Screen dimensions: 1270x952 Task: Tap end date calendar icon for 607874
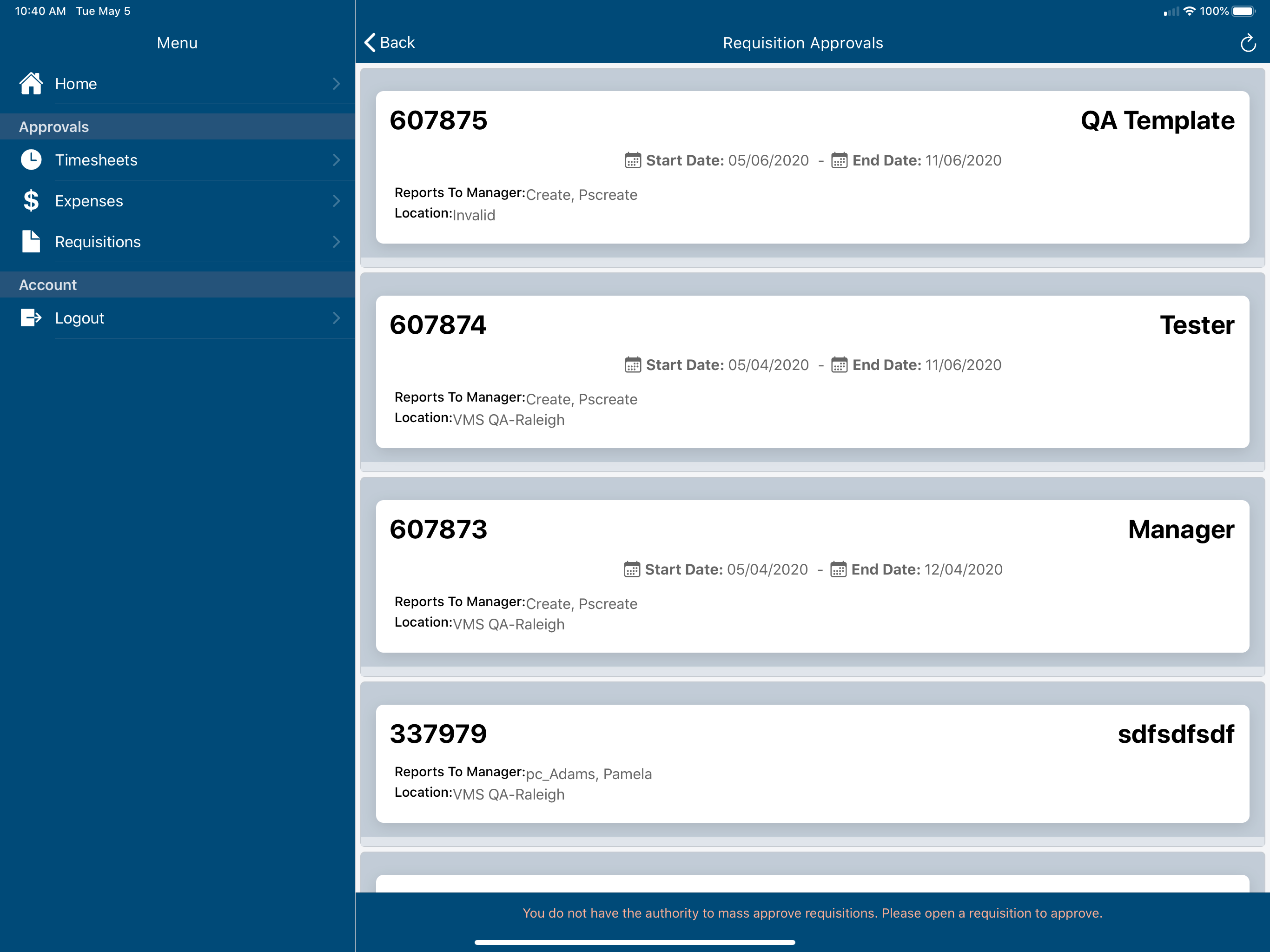tap(839, 364)
